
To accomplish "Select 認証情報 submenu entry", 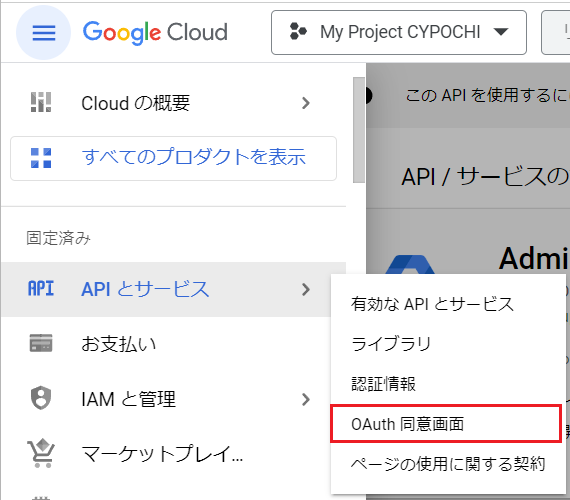I will (448, 384).
